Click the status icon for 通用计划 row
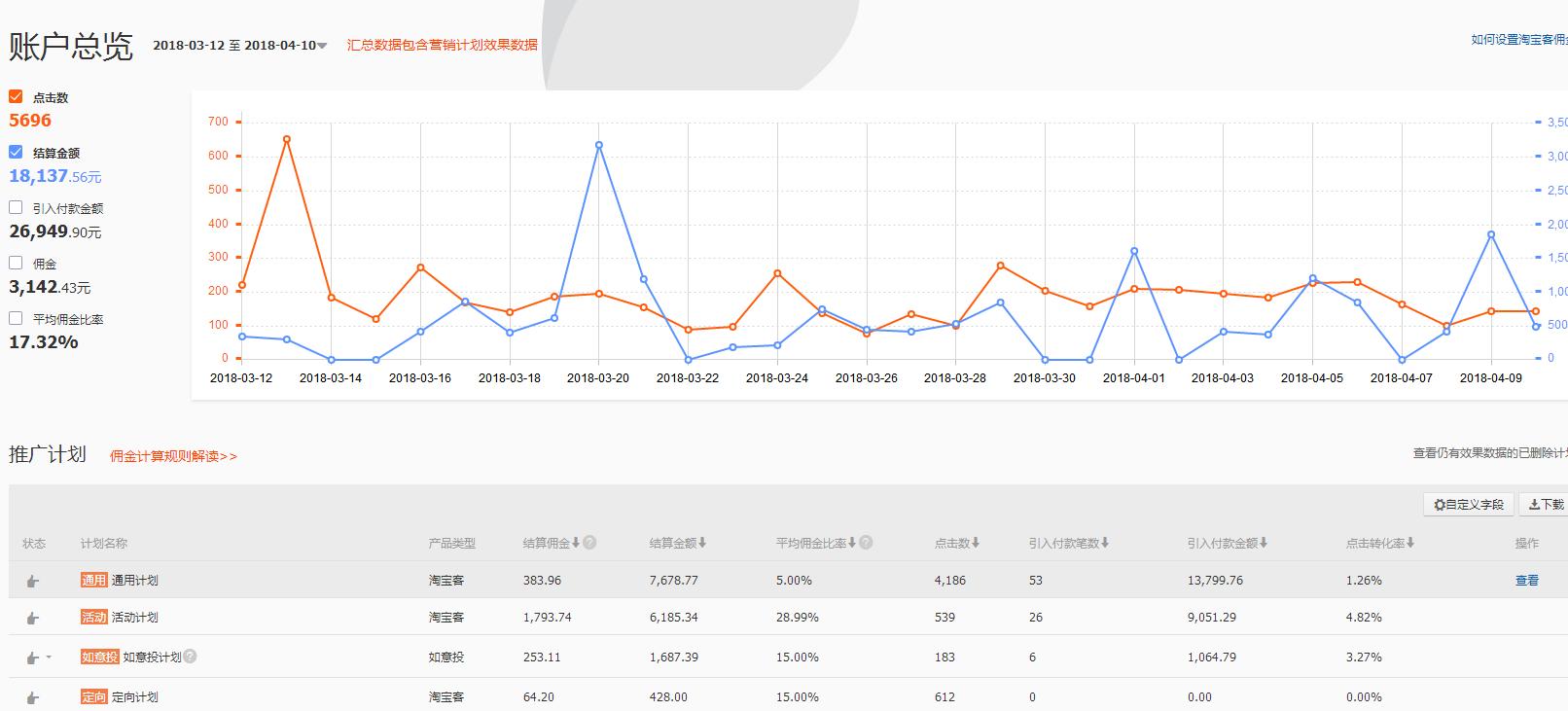The width and height of the screenshot is (1568, 711). point(33,581)
